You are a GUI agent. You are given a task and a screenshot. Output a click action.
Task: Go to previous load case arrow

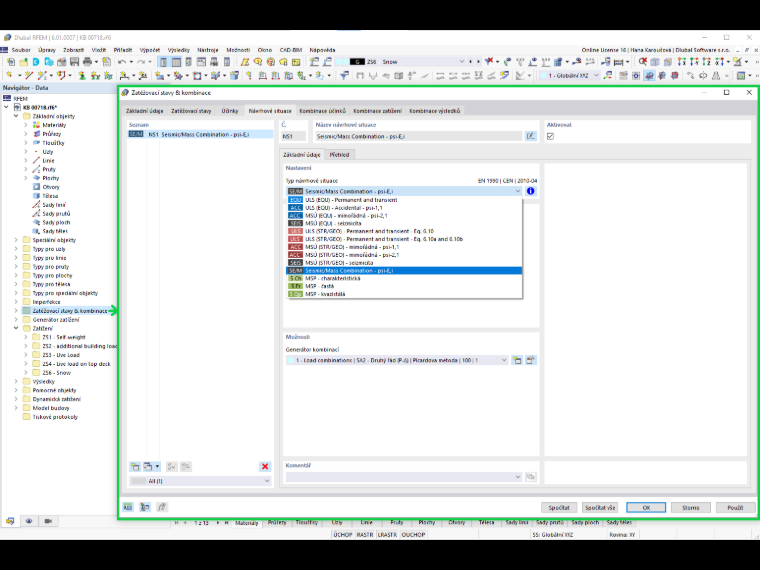tap(470, 62)
